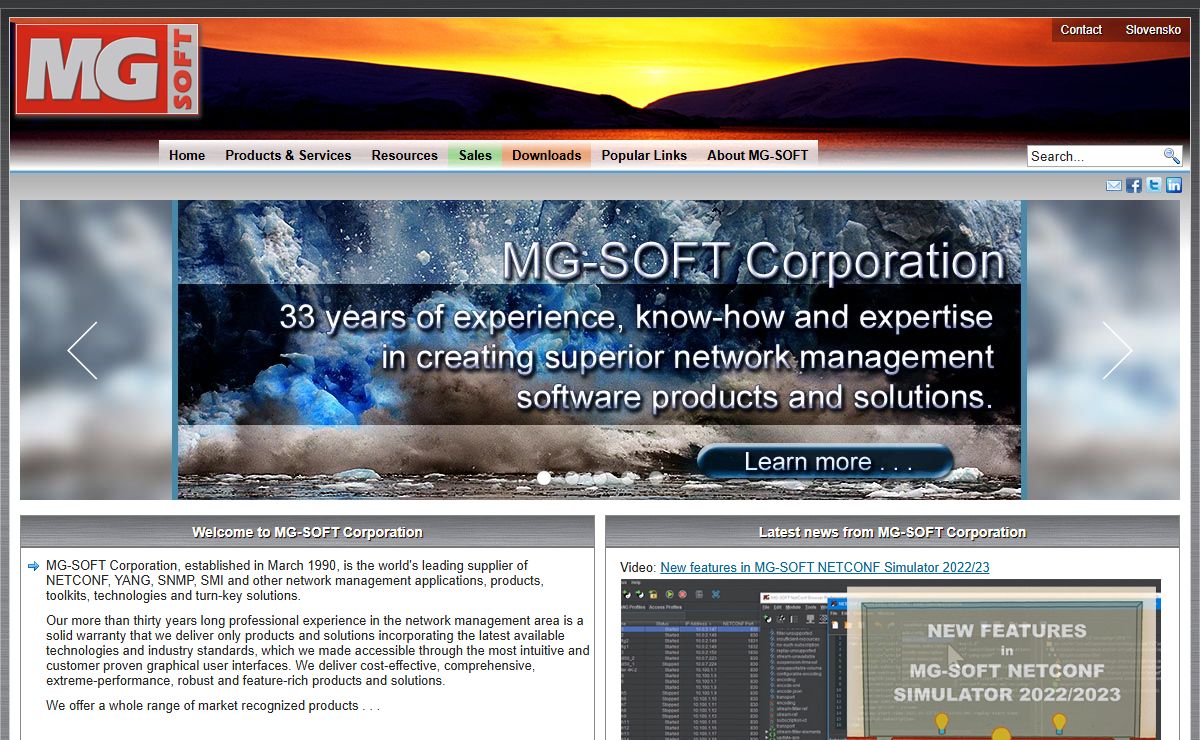Image resolution: width=1200 pixels, height=740 pixels.
Task: Open the orange Downloads menu item
Action: (546, 155)
